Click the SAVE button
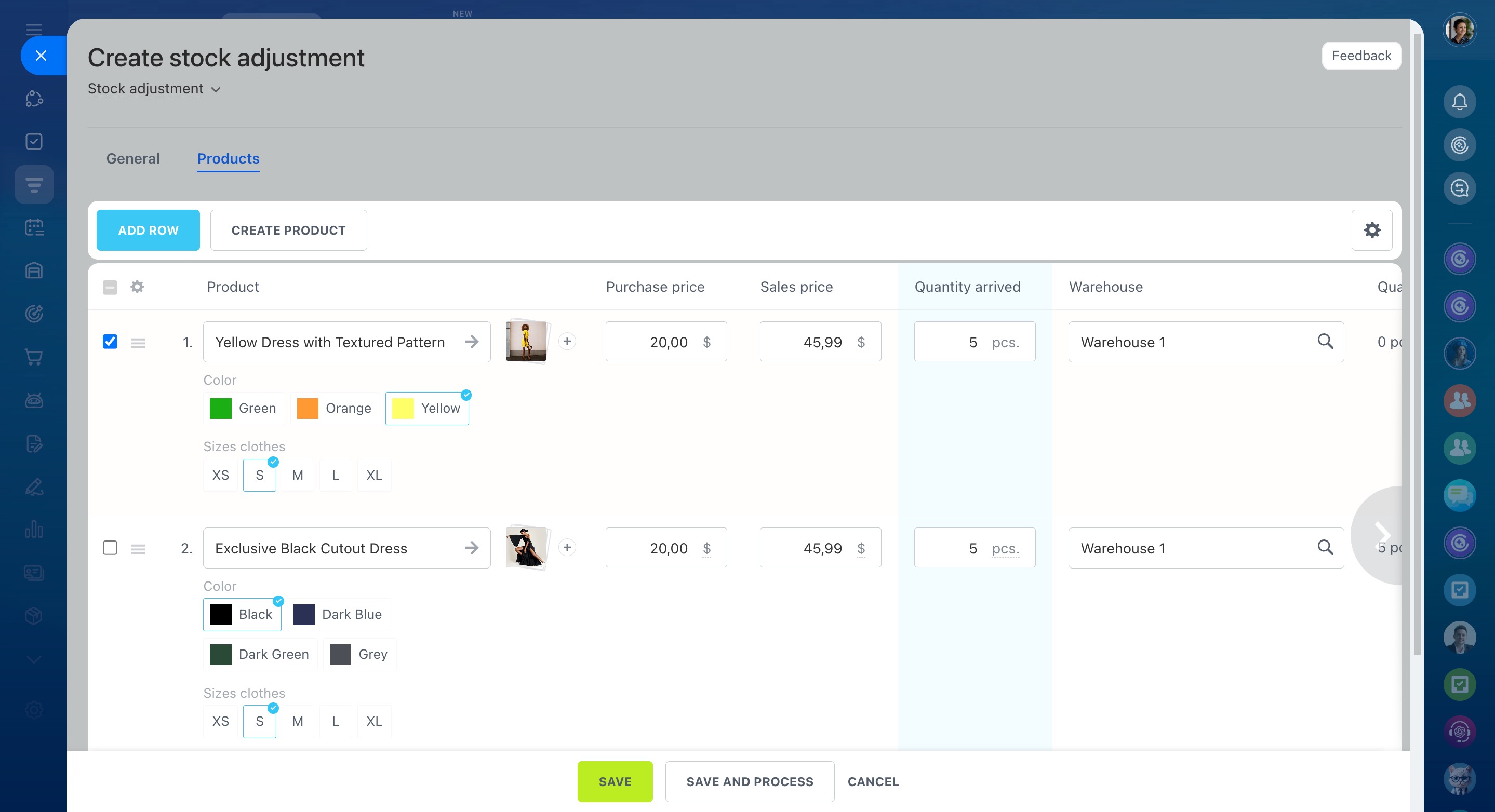Screen dimensions: 1495x812 click(x=615, y=781)
